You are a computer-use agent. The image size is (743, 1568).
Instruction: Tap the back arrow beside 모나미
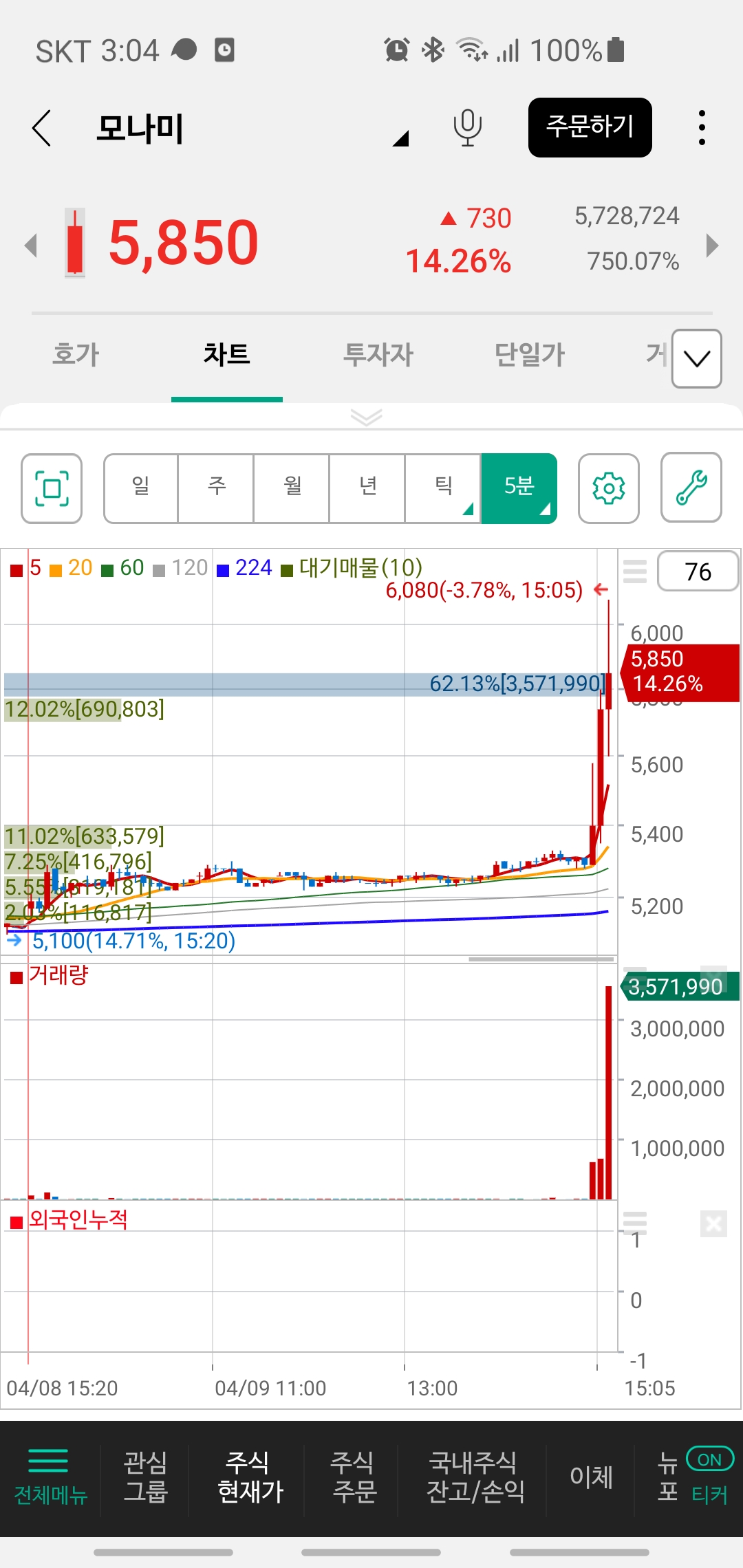[43, 128]
